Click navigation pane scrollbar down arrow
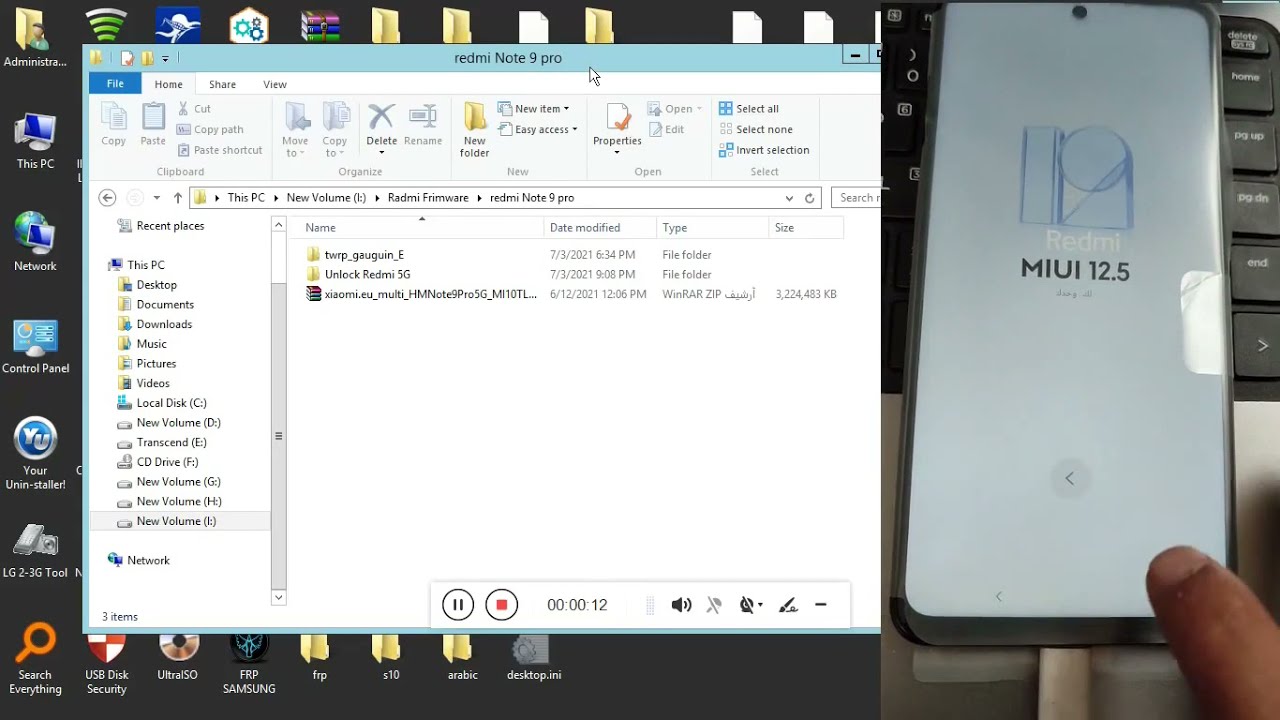Viewport: 1280px width, 720px height. coord(279,597)
